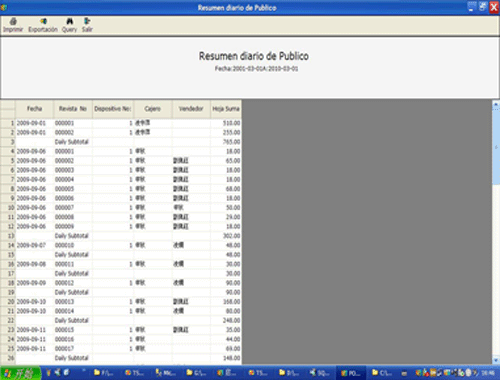
Task: Launch the Query binoculars tool
Action: tap(69, 25)
